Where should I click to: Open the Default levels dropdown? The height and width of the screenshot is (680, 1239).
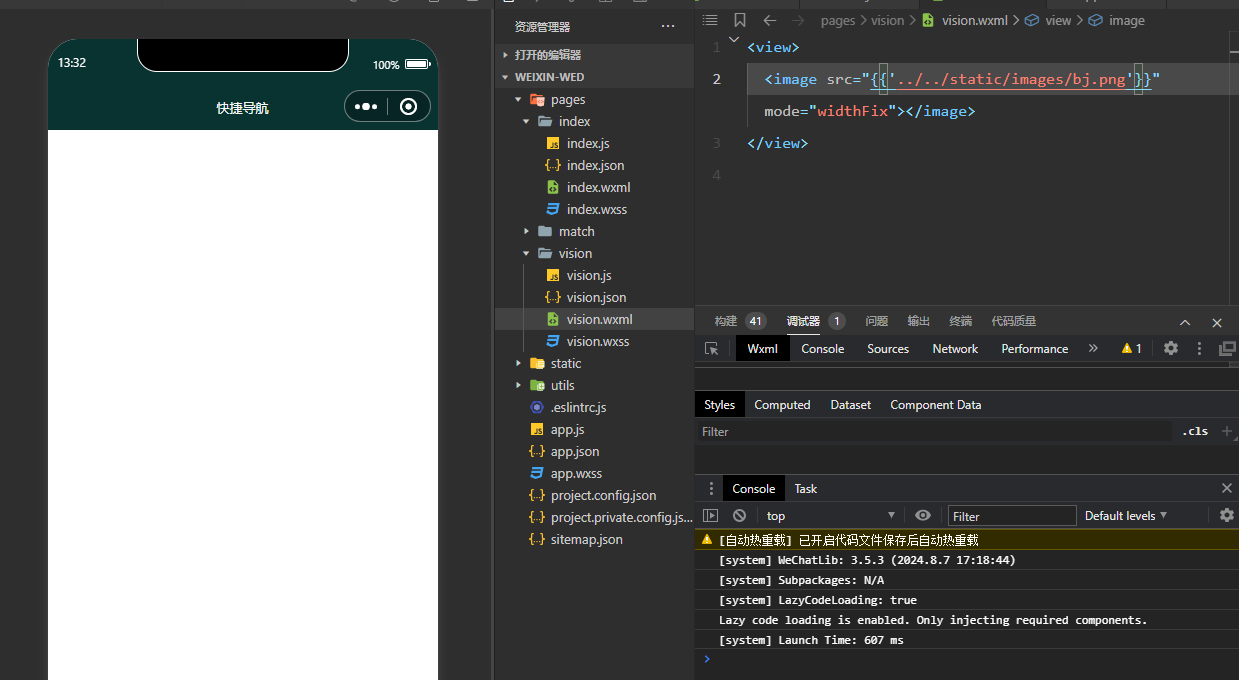1126,516
